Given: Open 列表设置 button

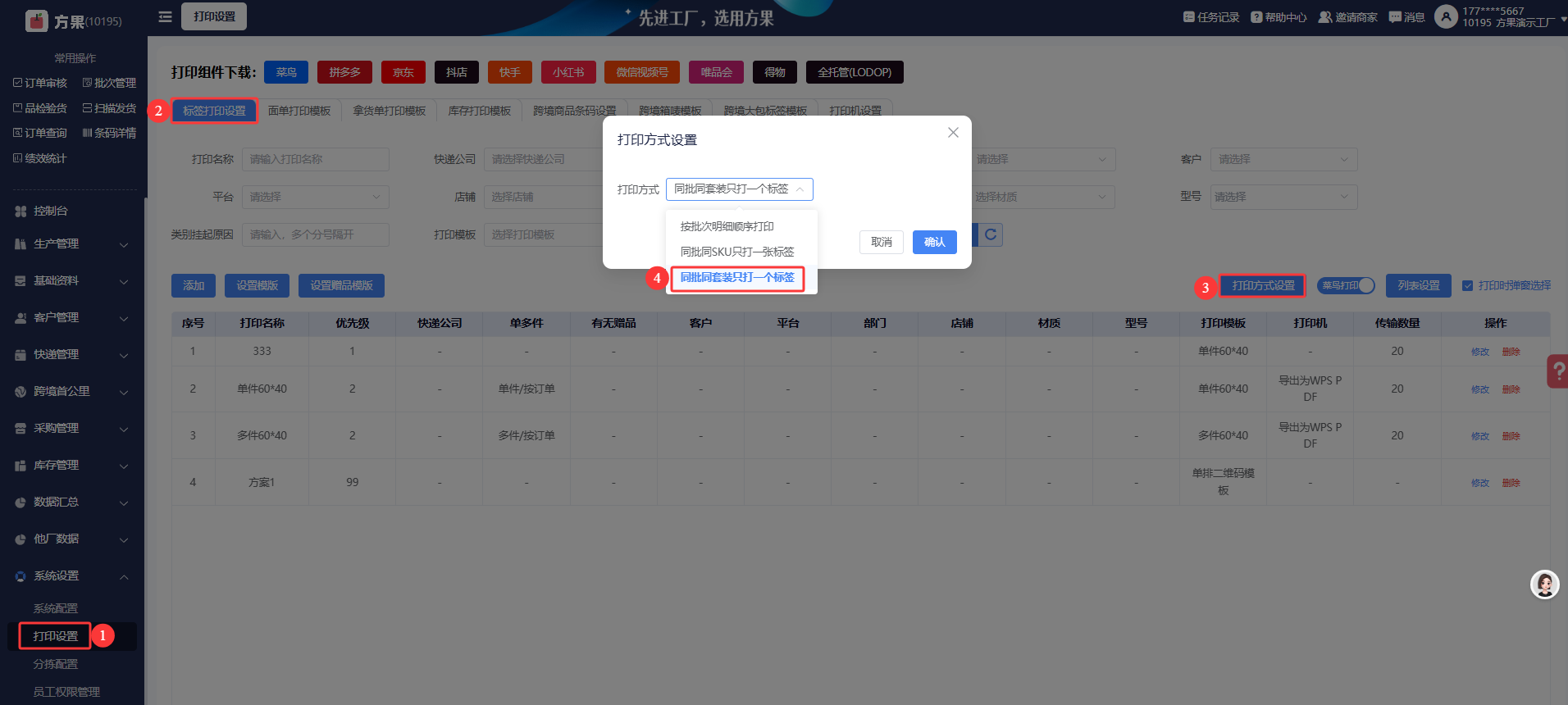Looking at the screenshot, I should tap(1419, 285).
